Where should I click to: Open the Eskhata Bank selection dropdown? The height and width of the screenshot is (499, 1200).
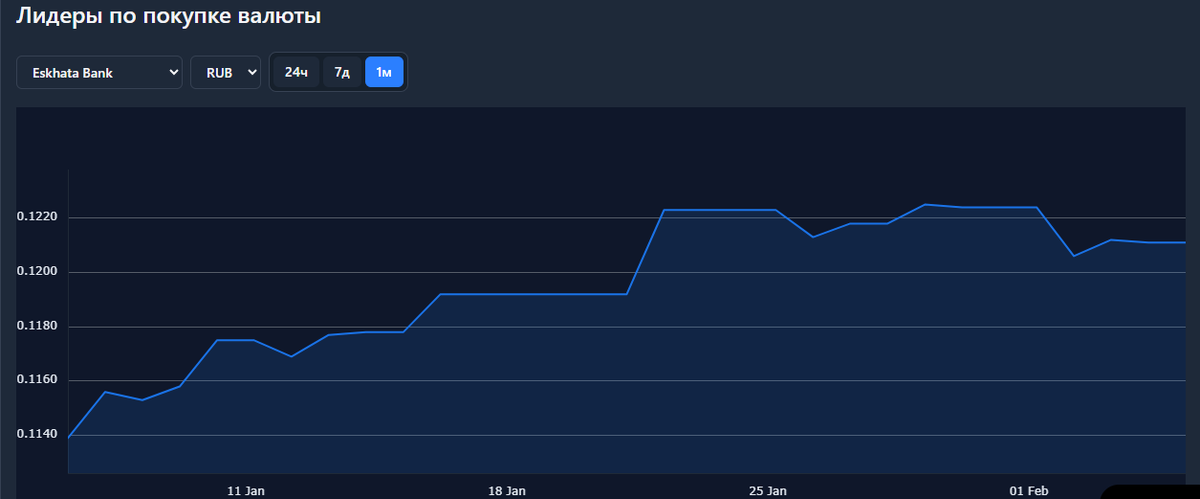coord(99,72)
